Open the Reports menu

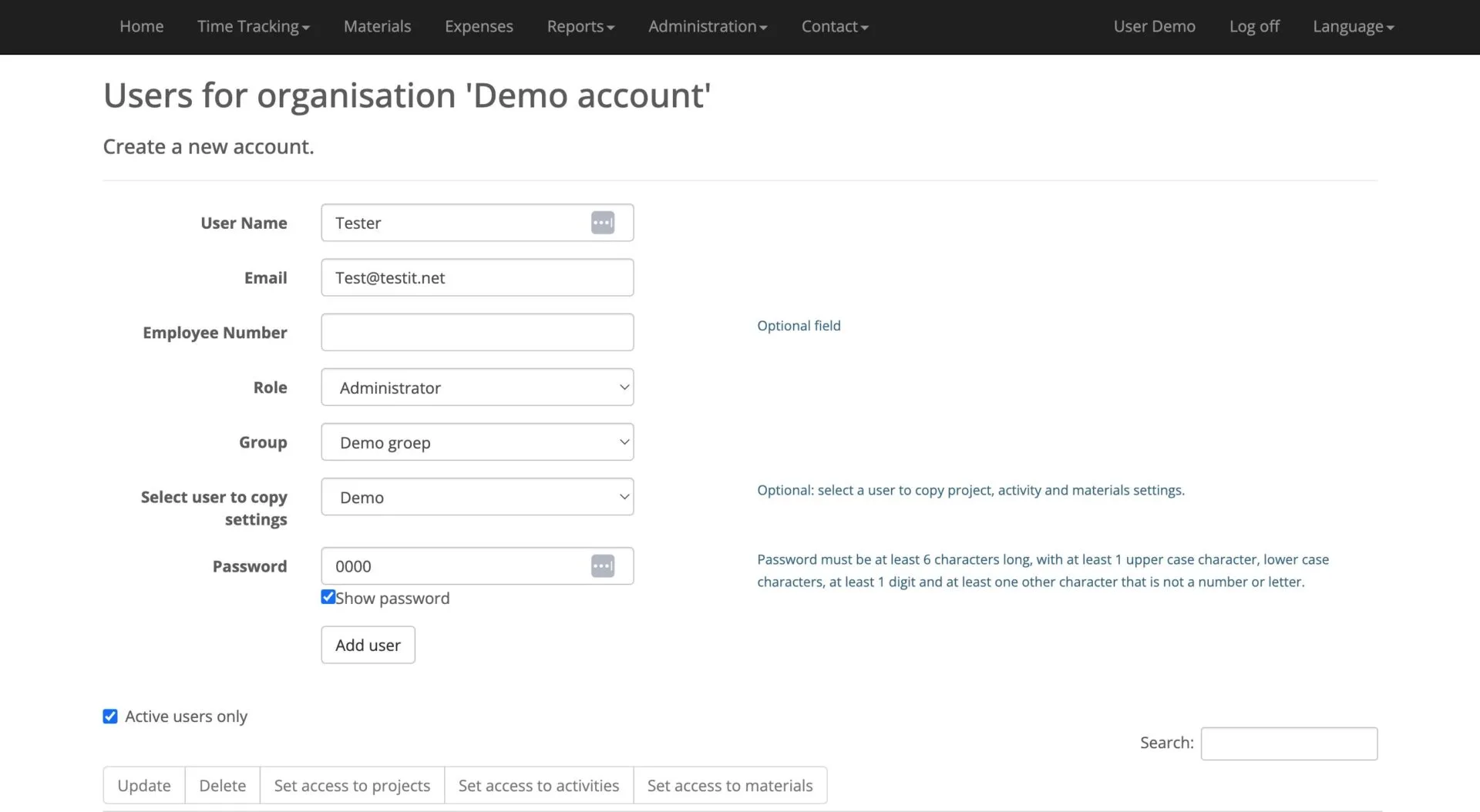[580, 27]
